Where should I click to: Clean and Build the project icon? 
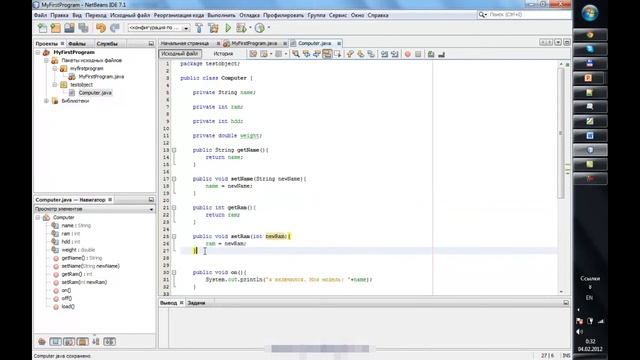(x=213, y=28)
